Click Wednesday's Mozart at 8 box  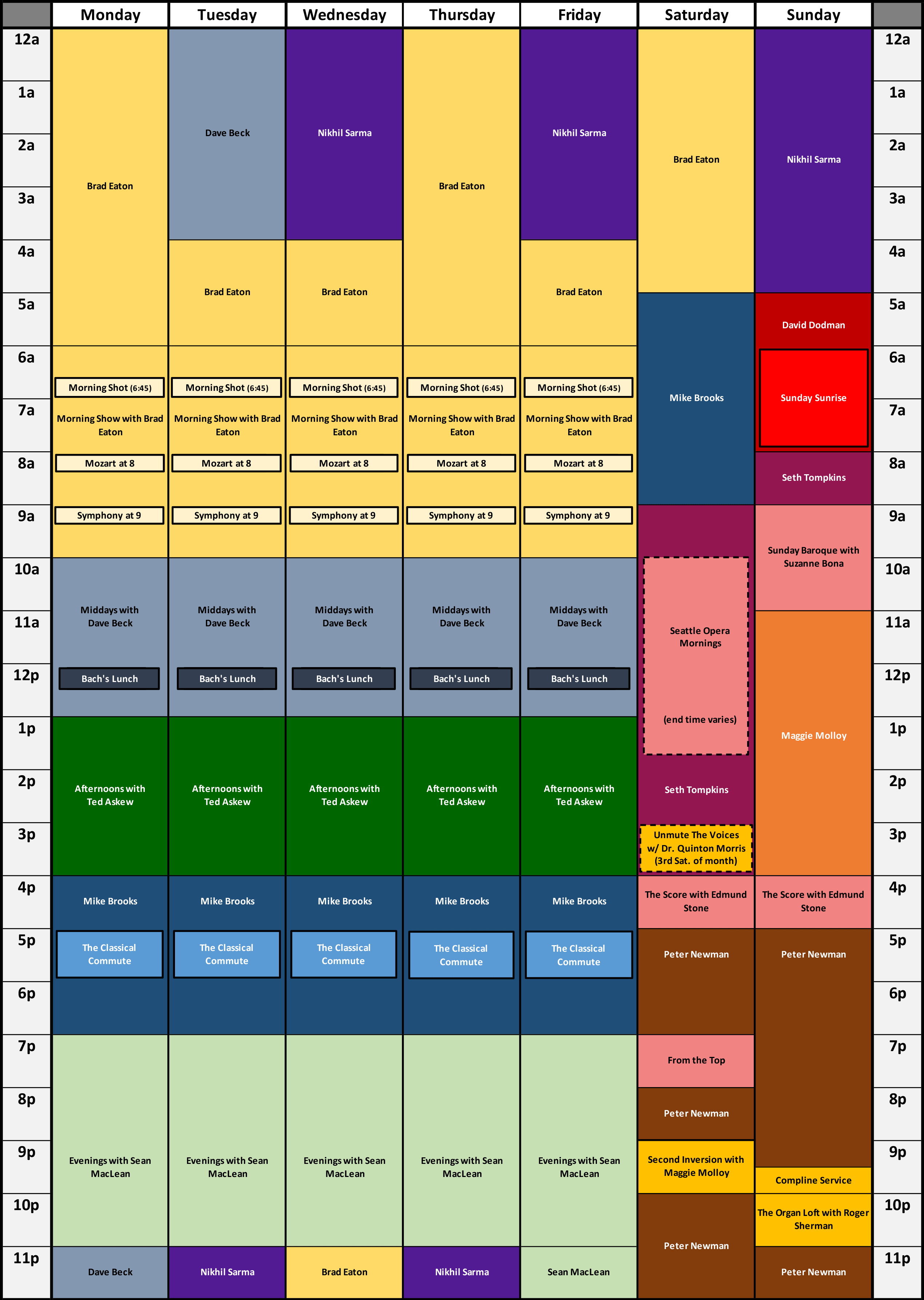[344, 463]
